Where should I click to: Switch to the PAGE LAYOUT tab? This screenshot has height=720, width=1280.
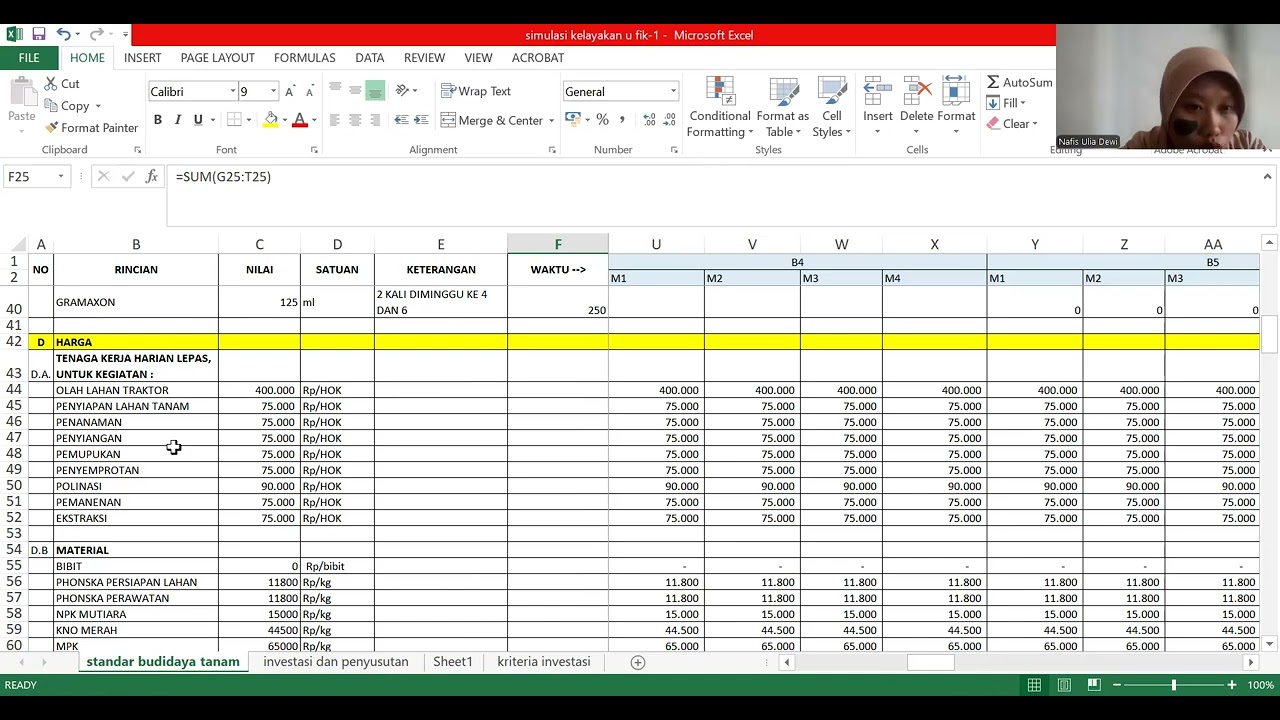(218, 58)
